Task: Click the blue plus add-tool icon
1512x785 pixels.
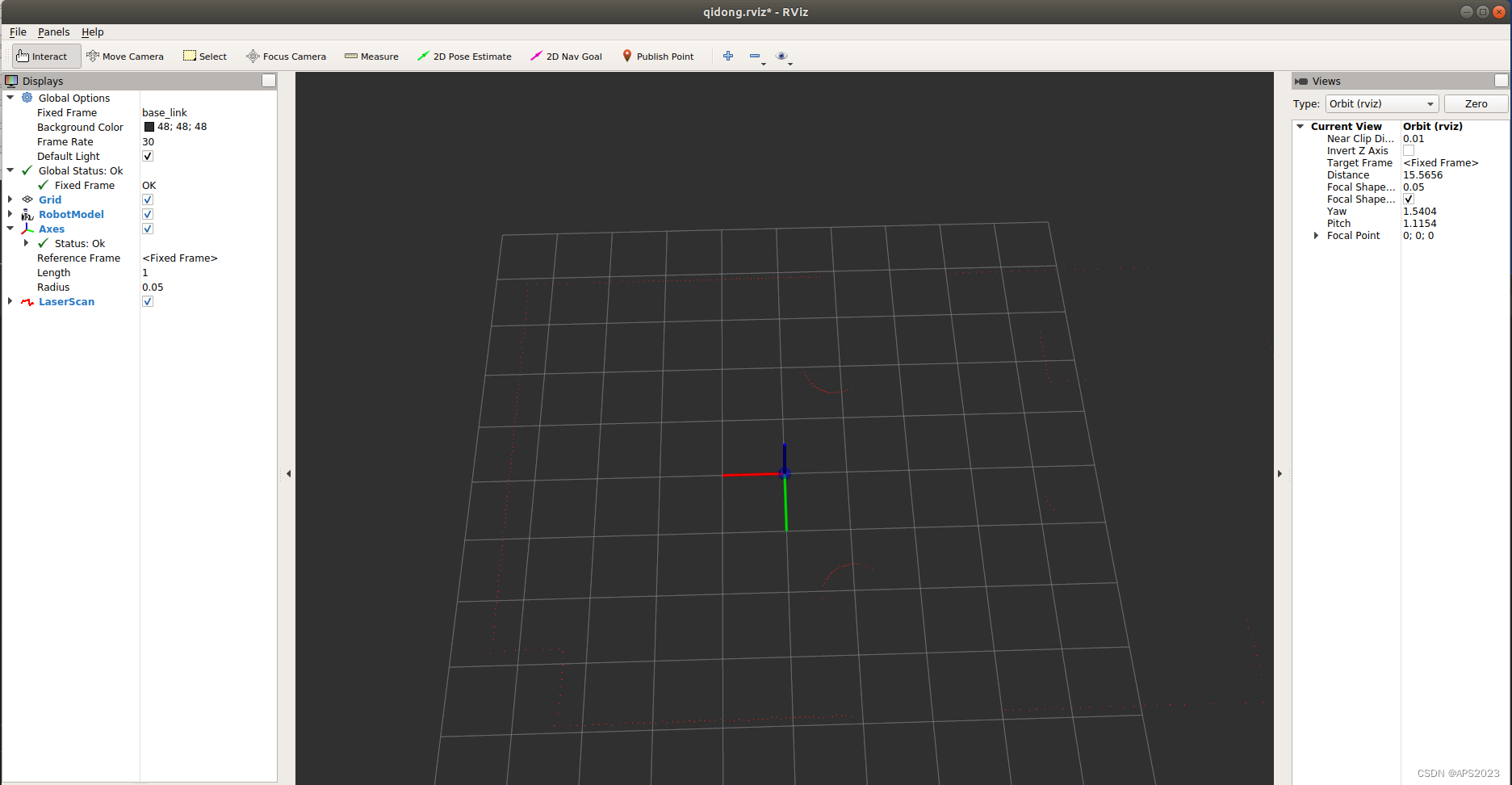Action: coord(728,56)
